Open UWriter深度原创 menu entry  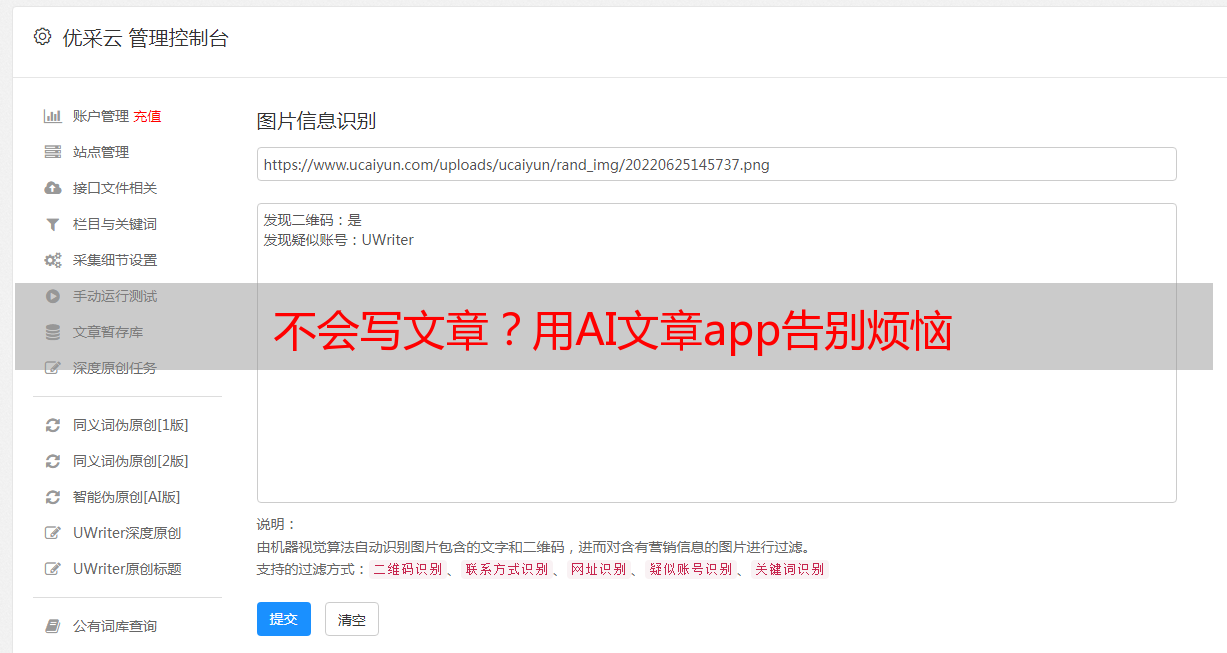click(127, 533)
